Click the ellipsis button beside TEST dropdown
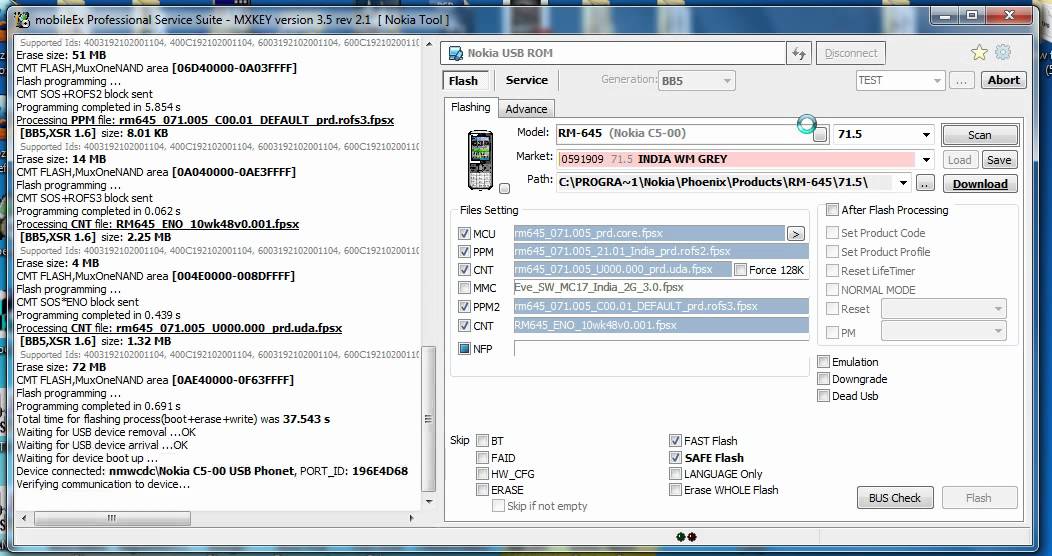 pos(961,80)
